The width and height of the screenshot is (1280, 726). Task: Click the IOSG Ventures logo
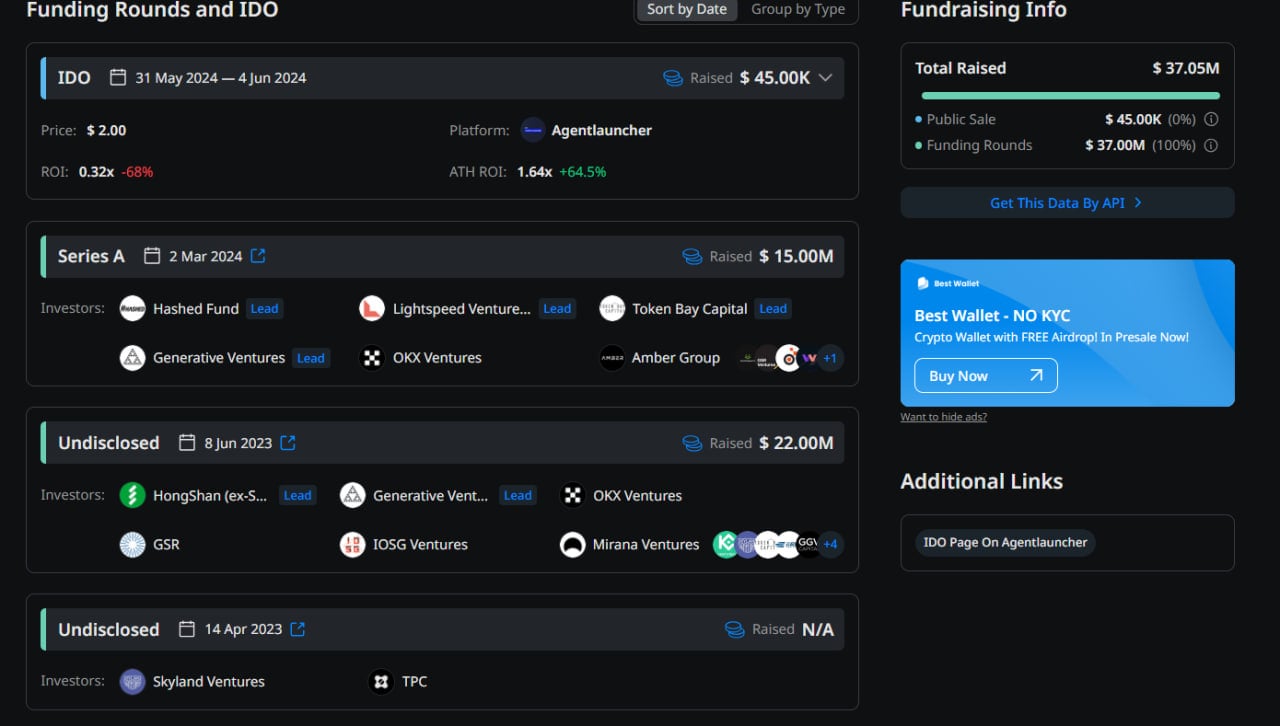[x=352, y=544]
